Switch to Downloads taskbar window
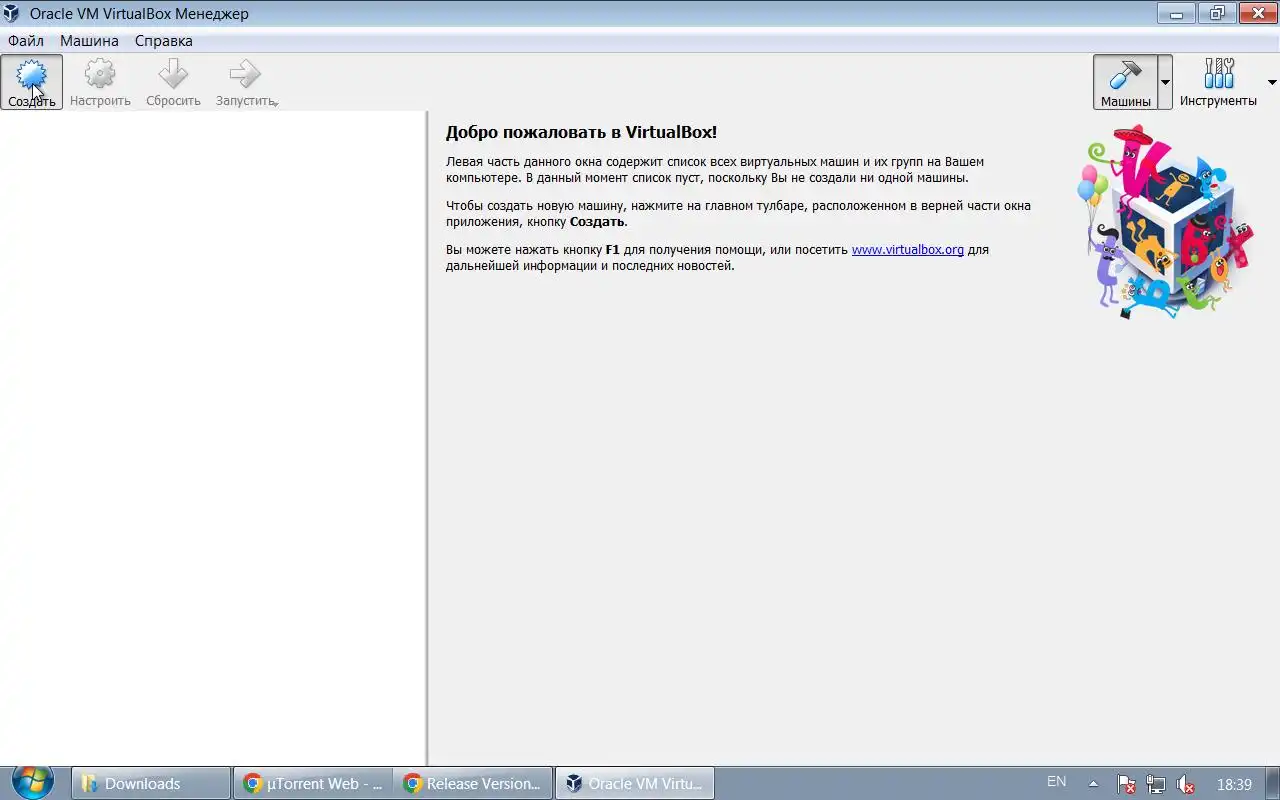The height and width of the screenshot is (800, 1280). (x=151, y=783)
